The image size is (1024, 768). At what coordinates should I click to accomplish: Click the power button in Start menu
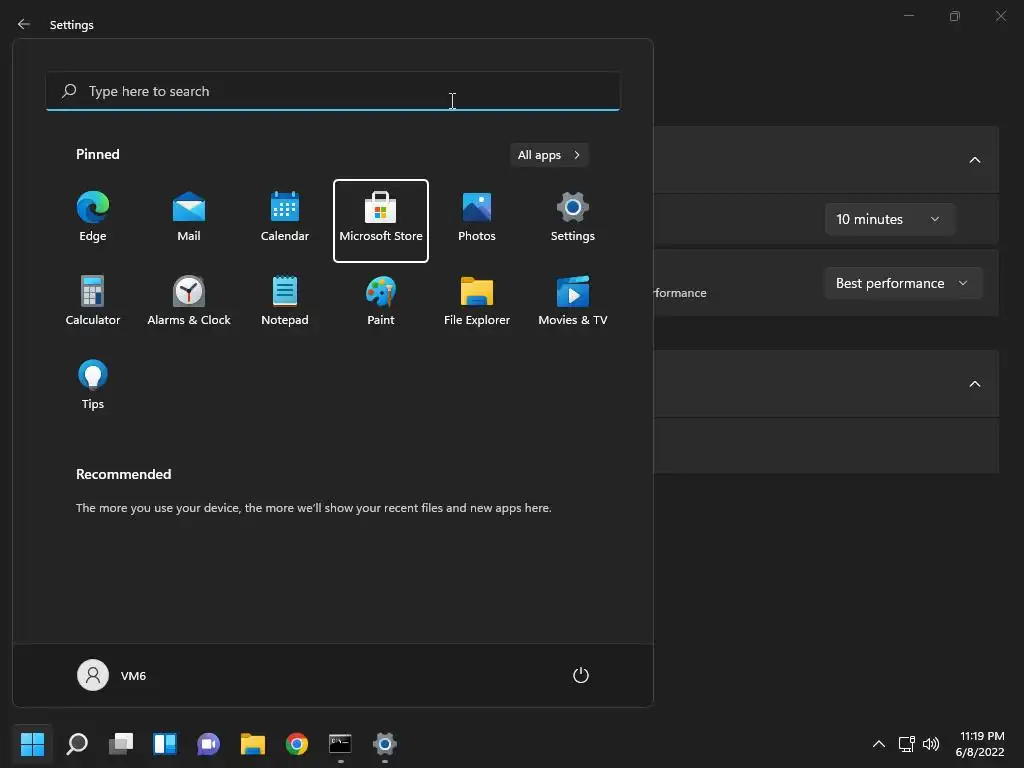coord(581,675)
